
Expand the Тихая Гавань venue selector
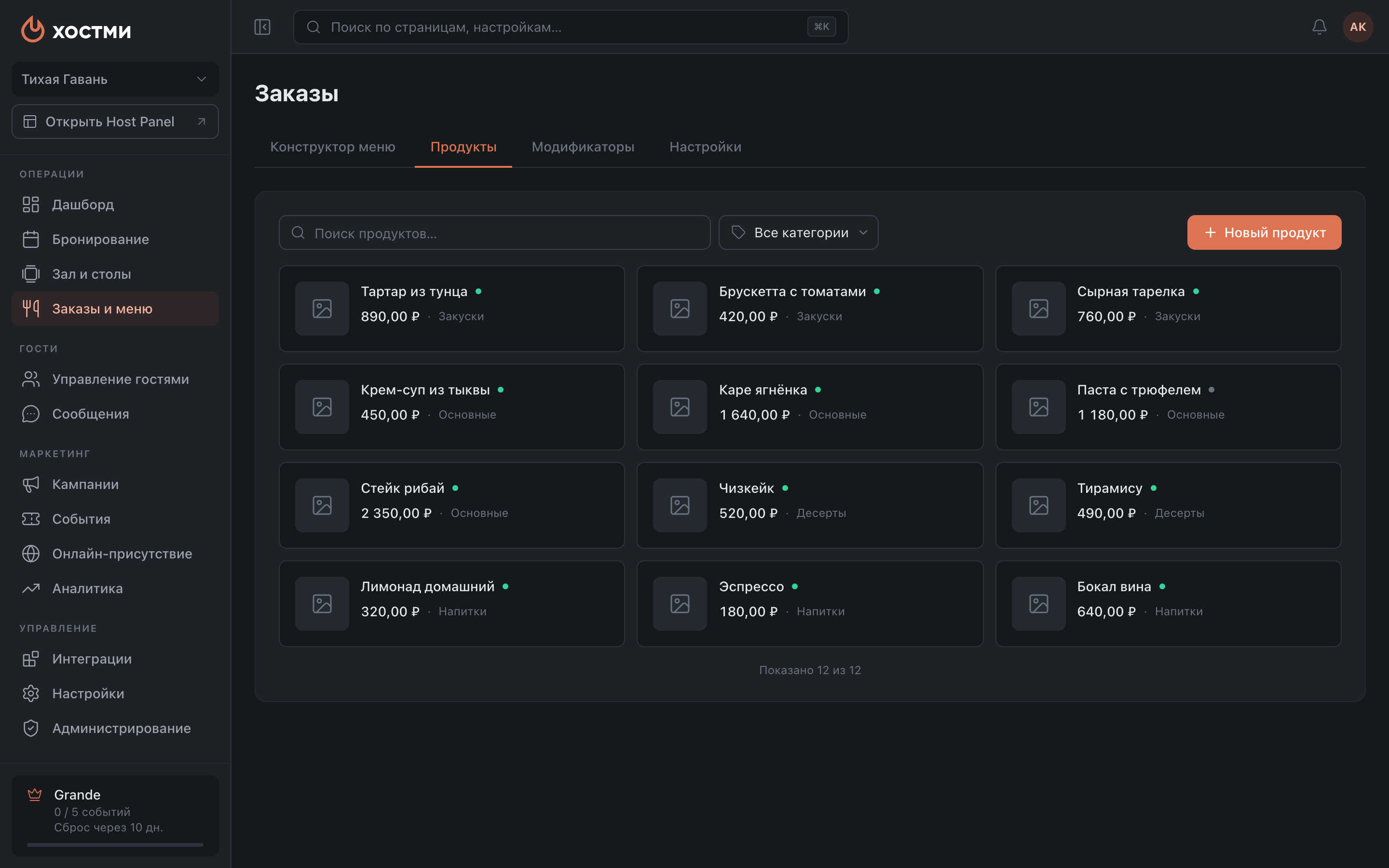(115, 79)
